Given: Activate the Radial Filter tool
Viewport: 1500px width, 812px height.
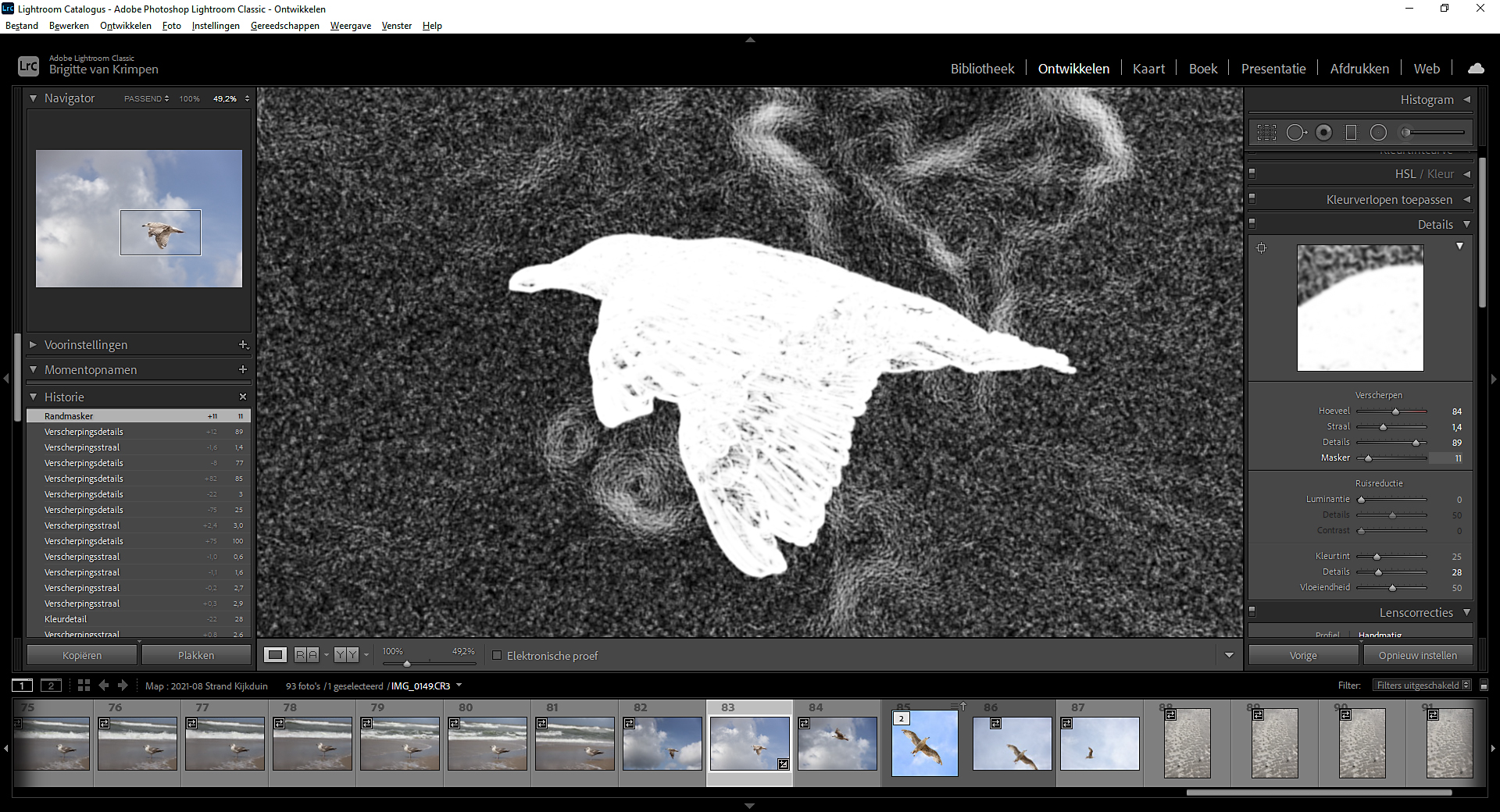Looking at the screenshot, I should [1379, 133].
